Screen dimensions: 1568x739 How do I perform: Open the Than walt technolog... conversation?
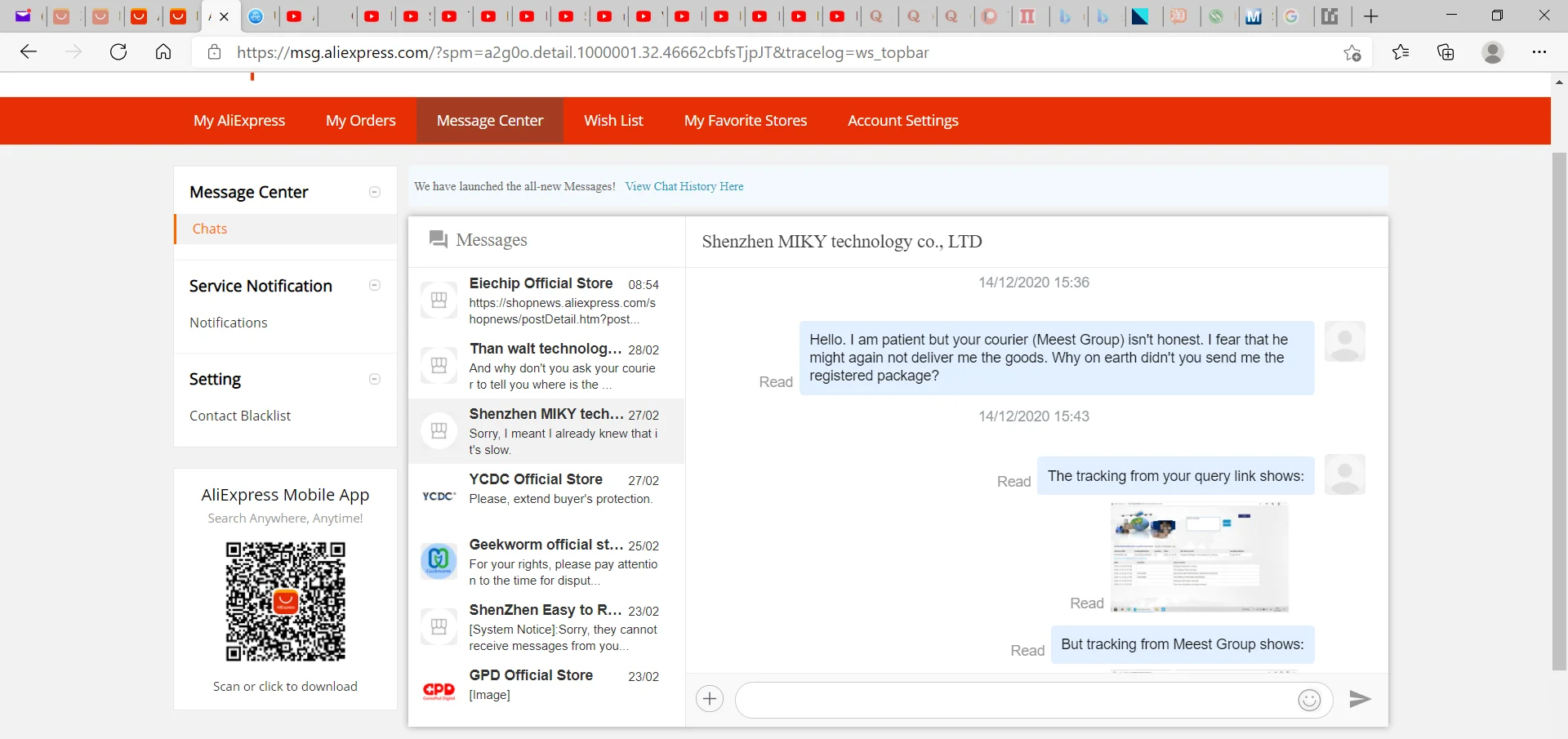point(546,366)
